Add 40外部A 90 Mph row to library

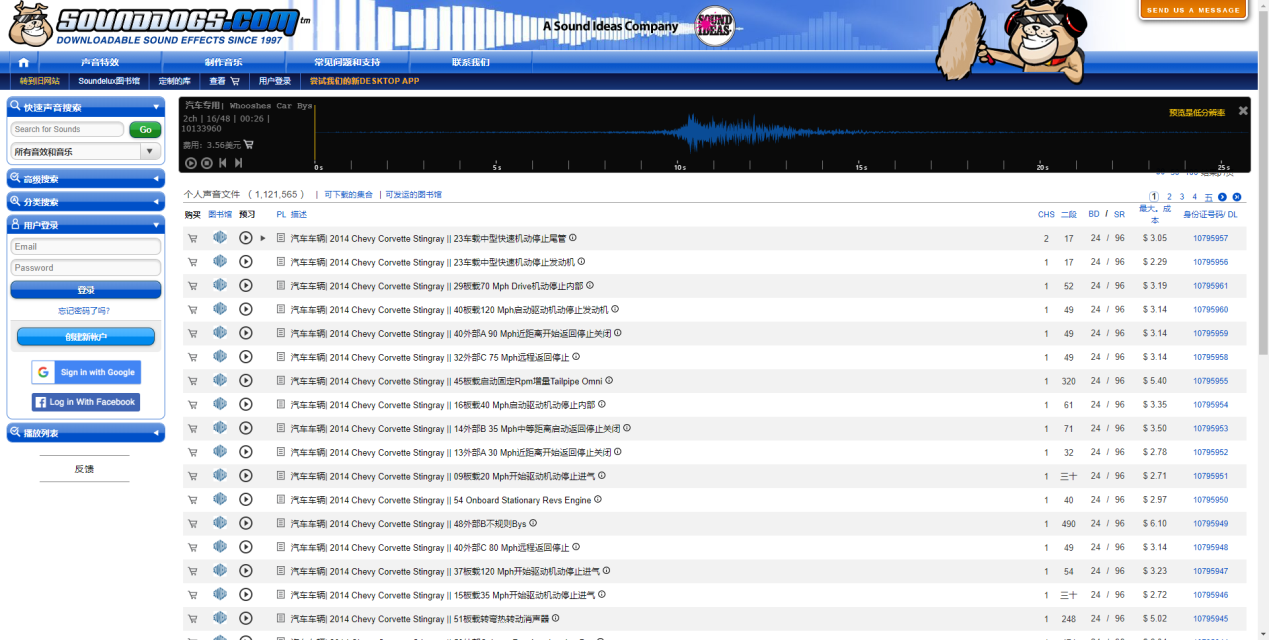pos(220,333)
